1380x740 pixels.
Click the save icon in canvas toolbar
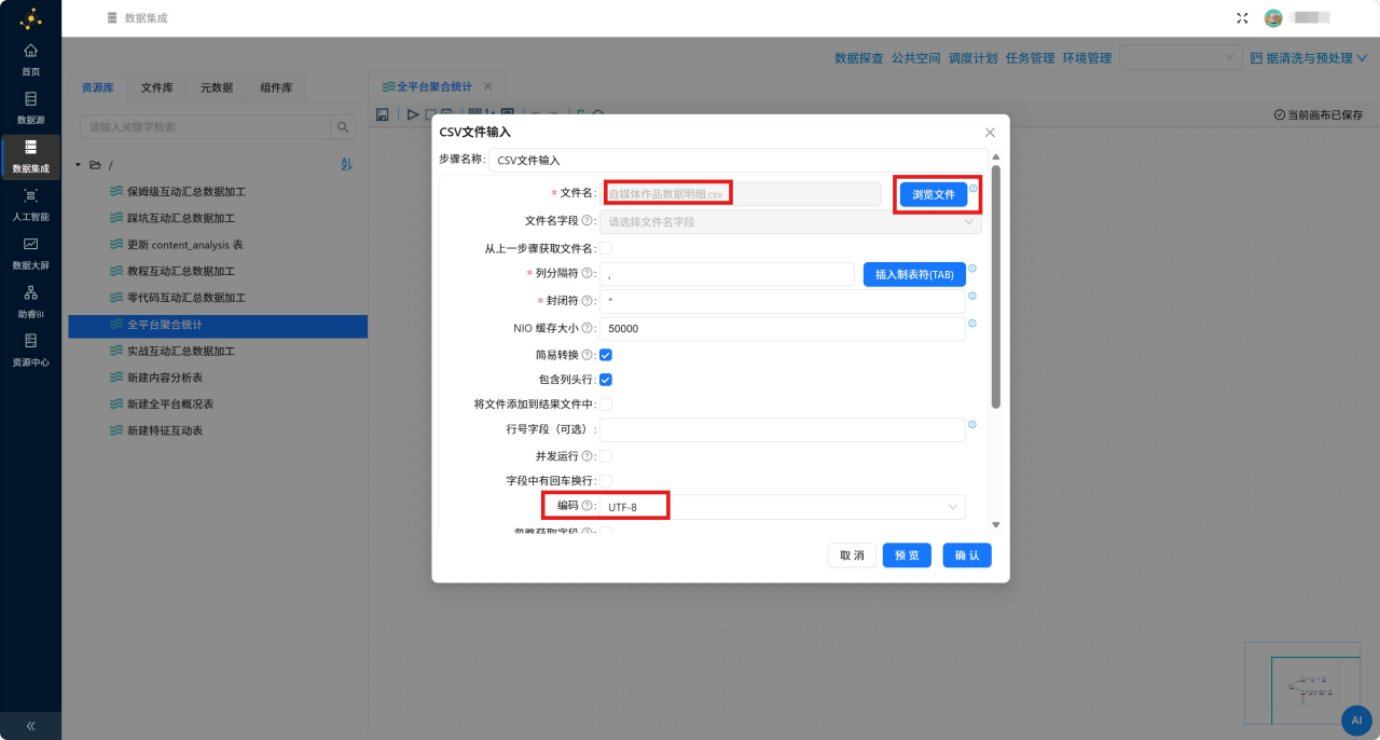tap(382, 115)
